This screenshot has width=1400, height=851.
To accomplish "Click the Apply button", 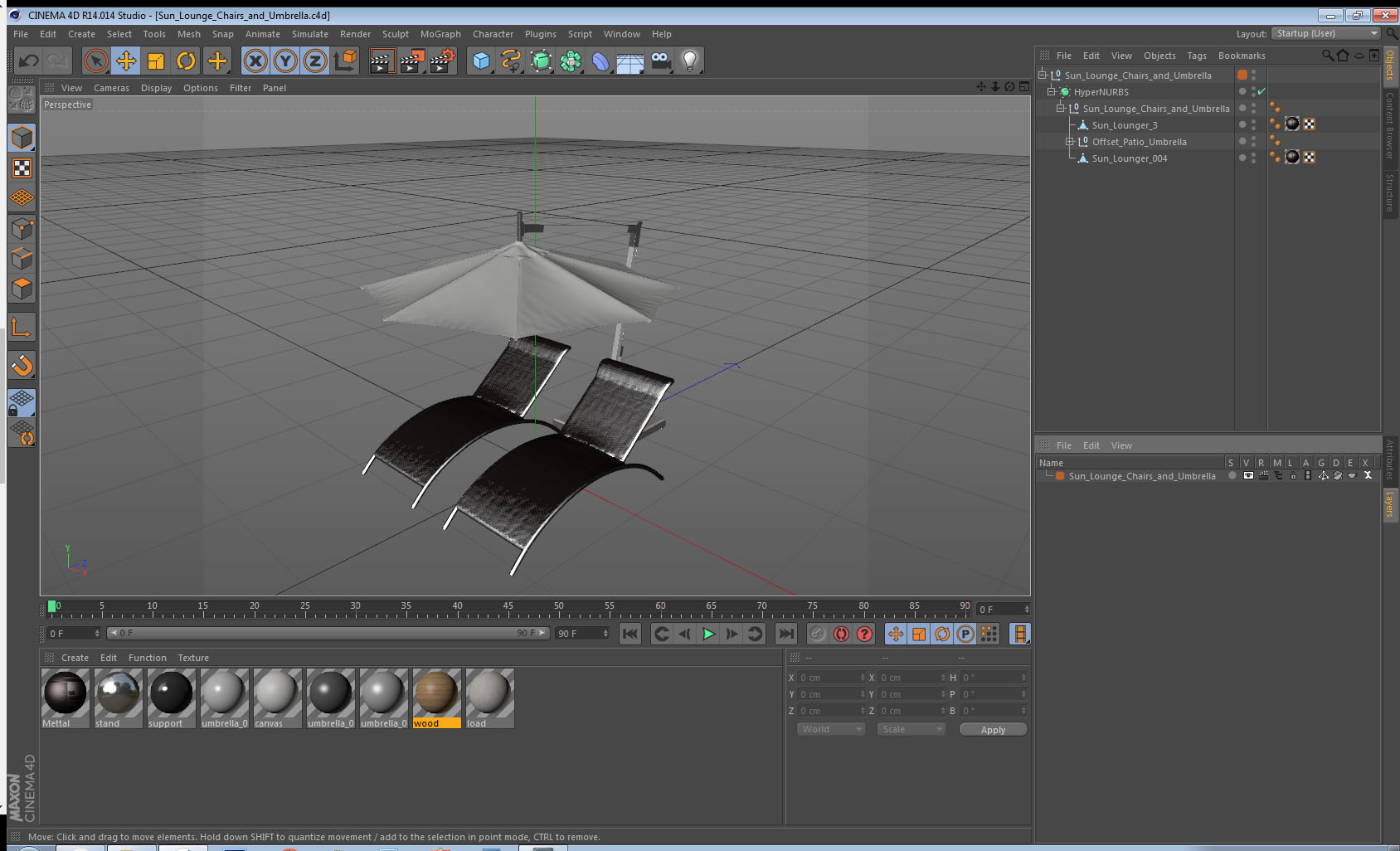I will 993,730.
